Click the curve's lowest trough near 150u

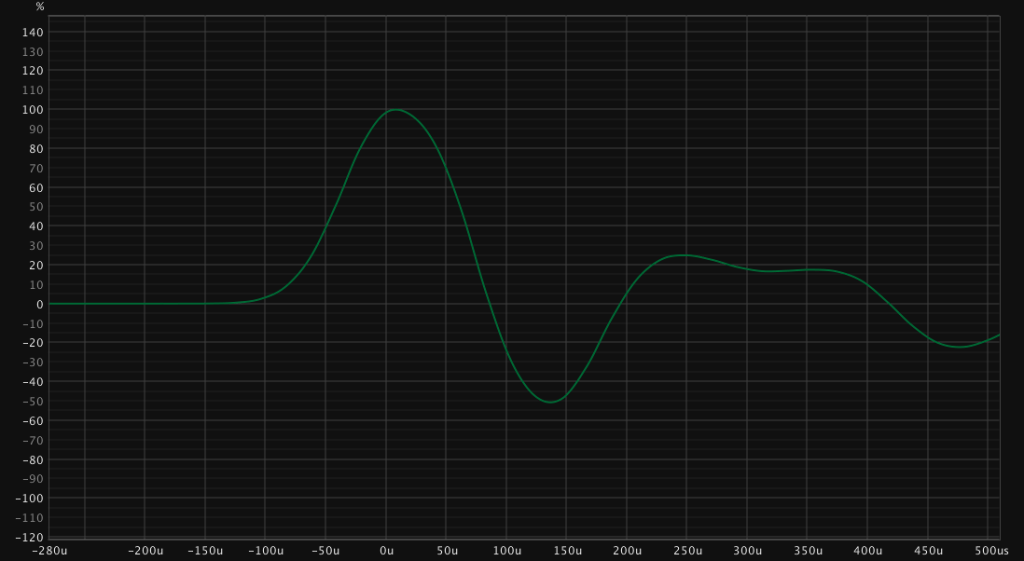click(551, 401)
